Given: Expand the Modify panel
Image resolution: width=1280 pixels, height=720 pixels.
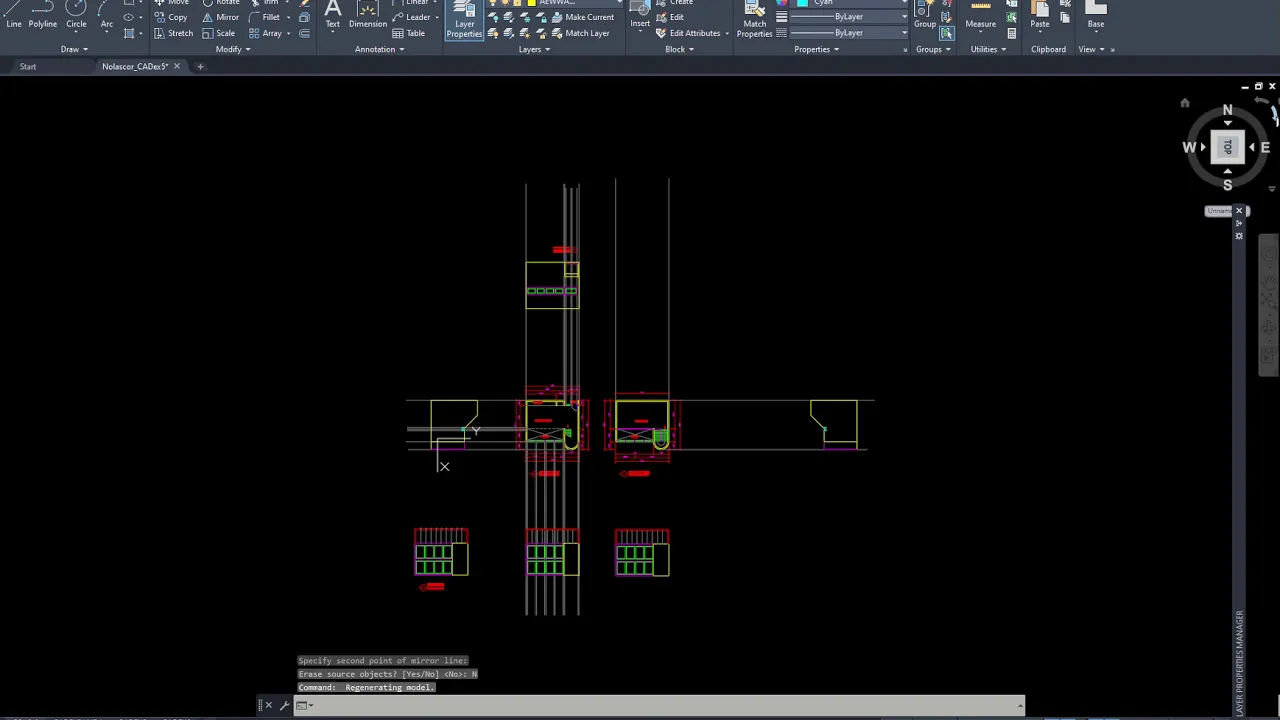Looking at the screenshot, I should 232,49.
